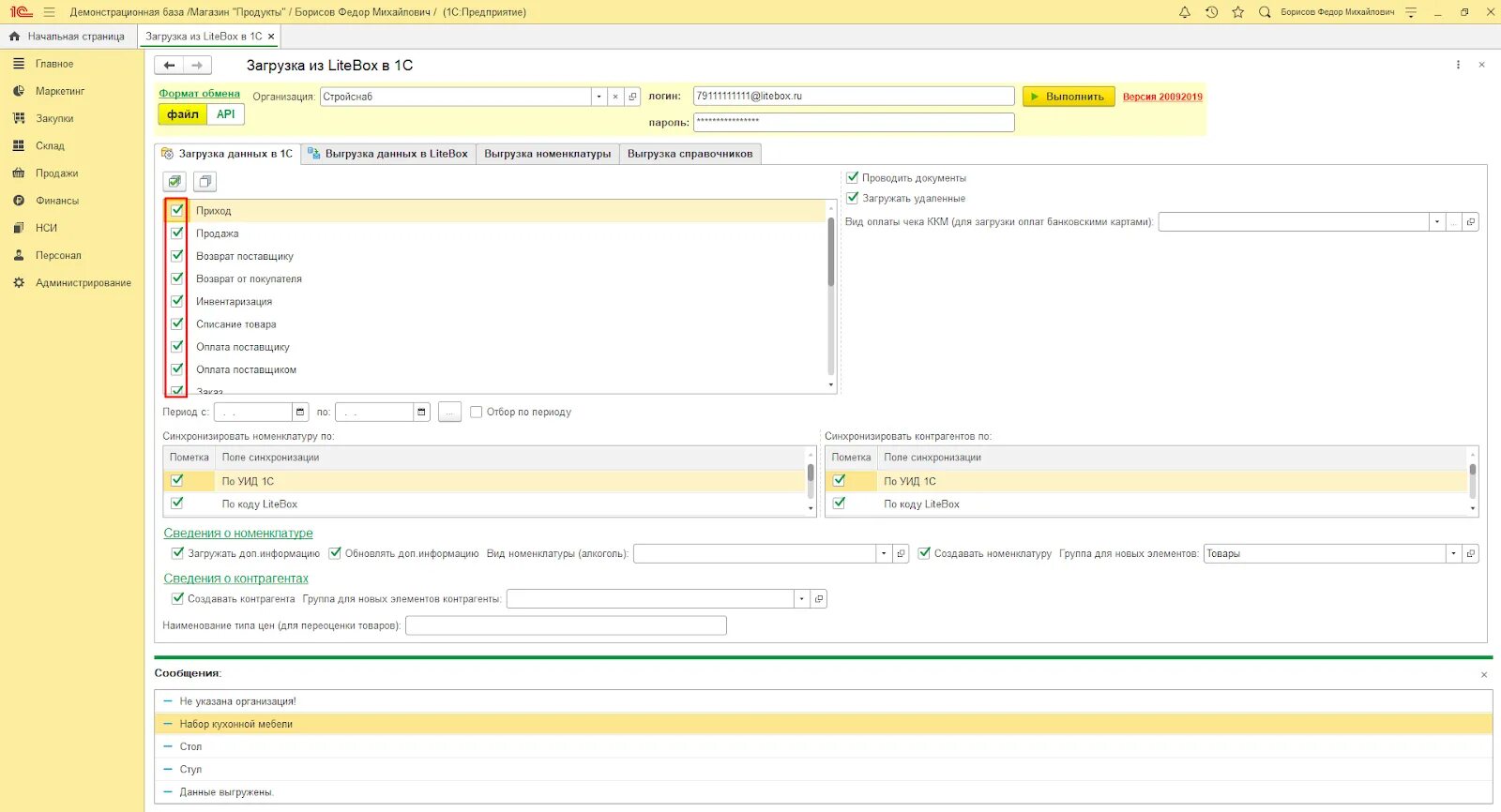Open selection ellipsis for Вид оплаты чека ККМ
The image size is (1501, 812).
pyautogui.click(x=1453, y=222)
